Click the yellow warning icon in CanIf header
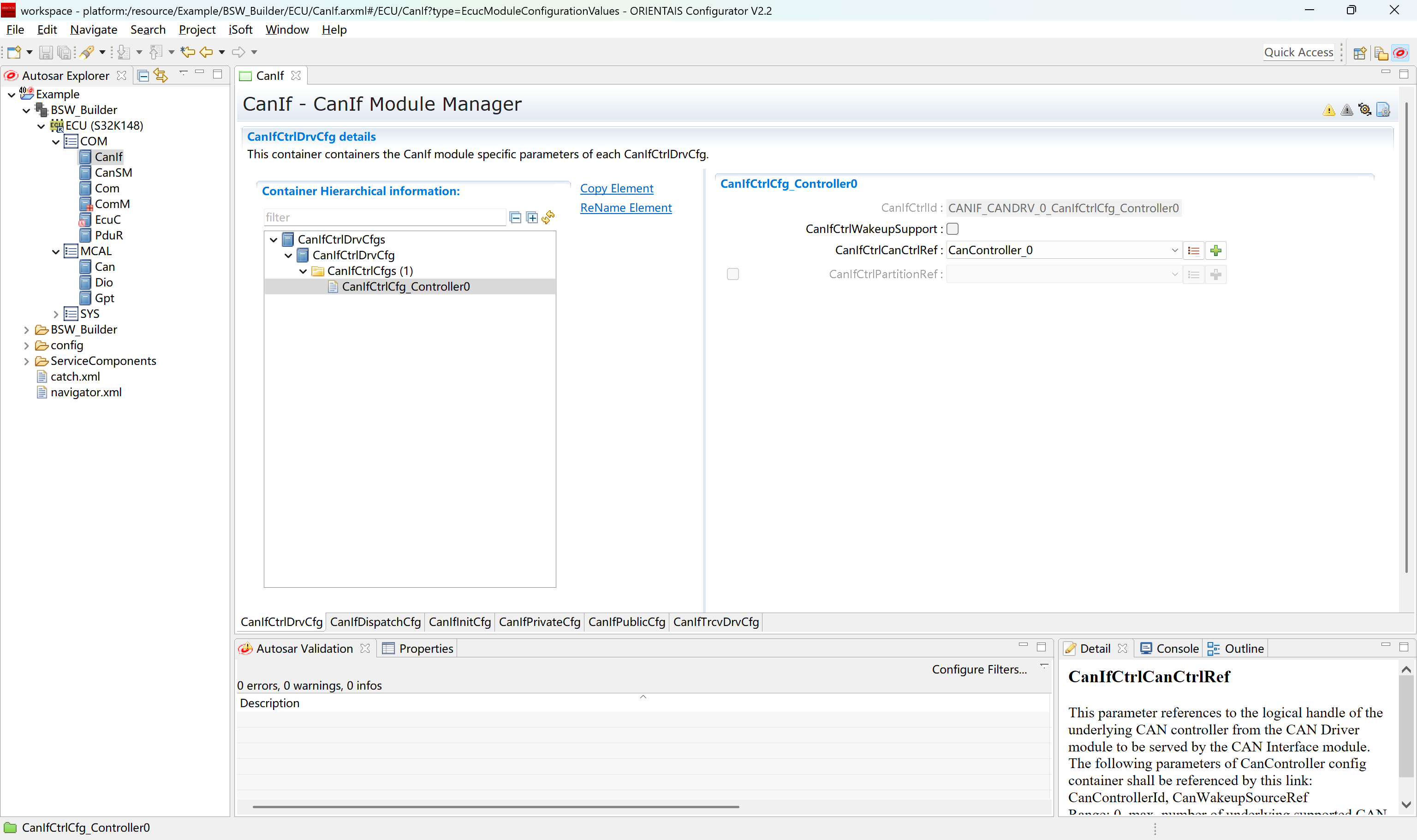Viewport: 1417px width, 840px height. pyautogui.click(x=1329, y=110)
